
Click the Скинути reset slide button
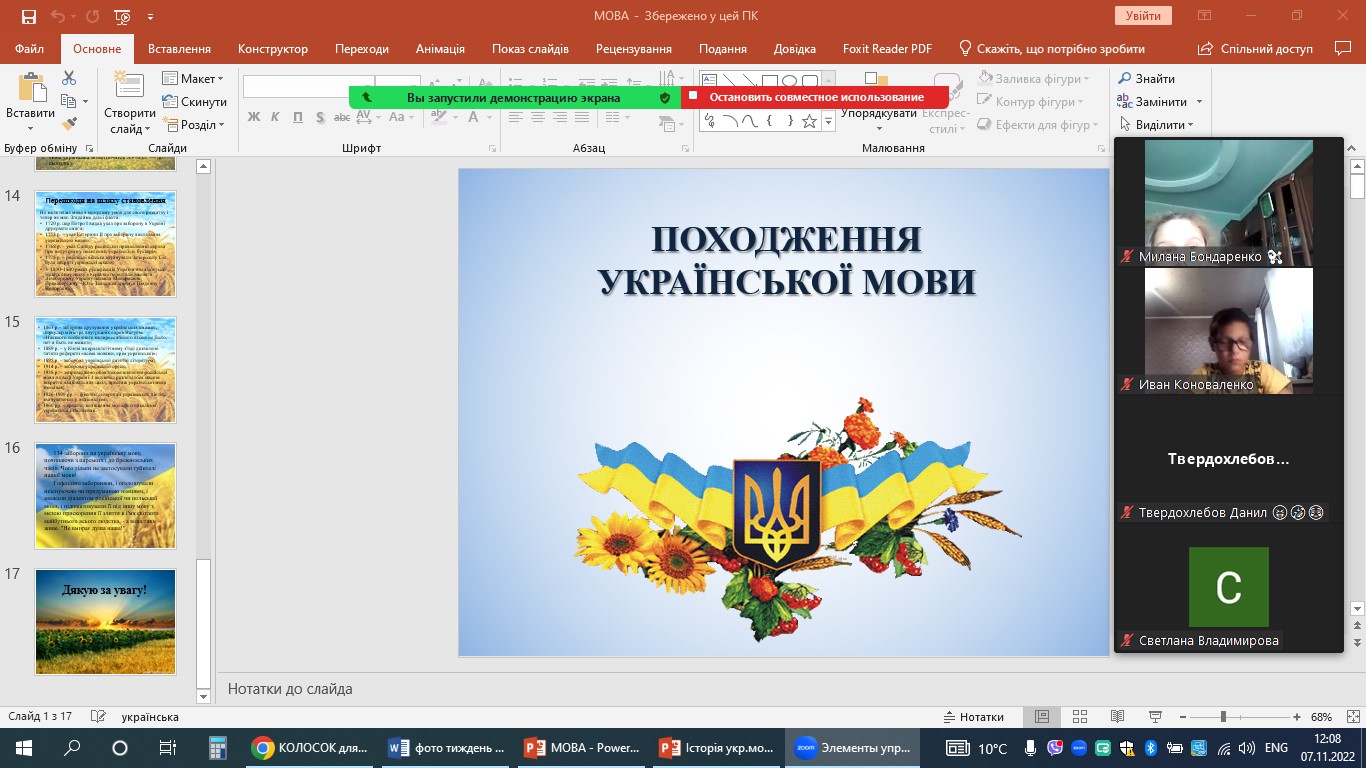194,102
